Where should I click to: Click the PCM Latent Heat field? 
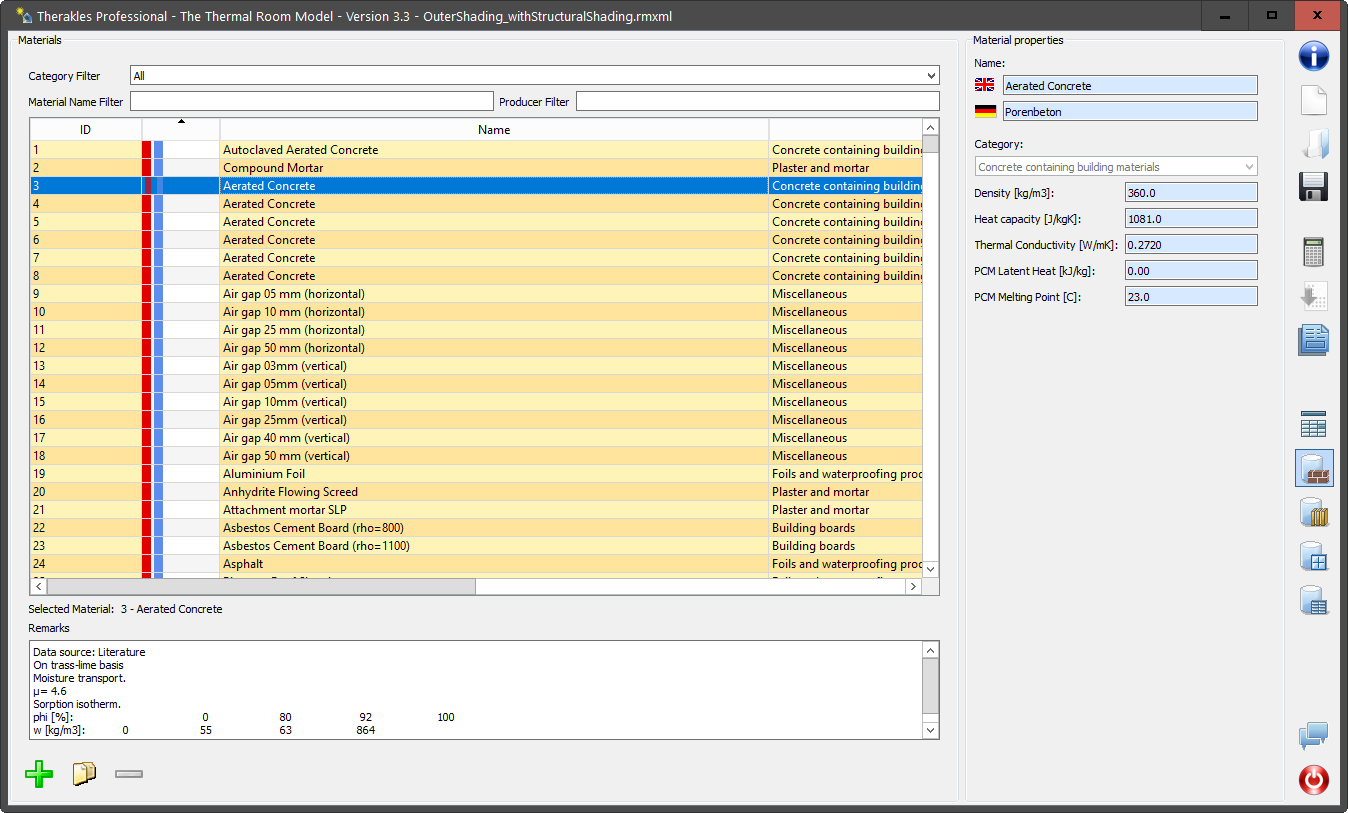pyautogui.click(x=1191, y=271)
